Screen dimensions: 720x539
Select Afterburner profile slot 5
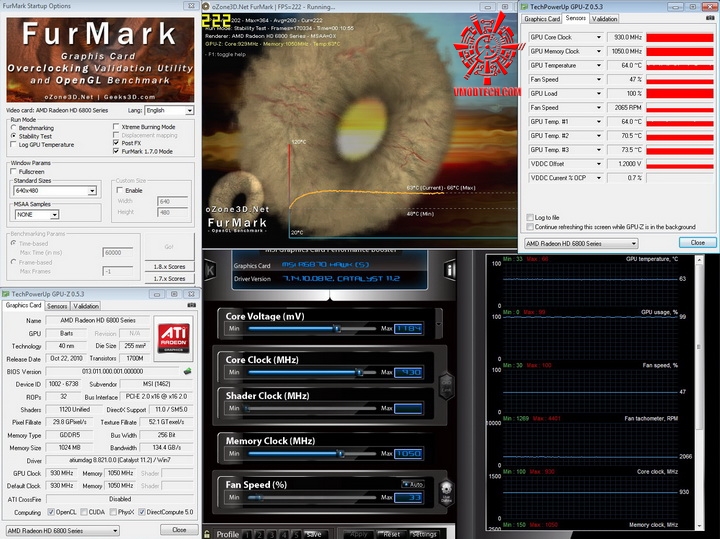[x=296, y=534]
